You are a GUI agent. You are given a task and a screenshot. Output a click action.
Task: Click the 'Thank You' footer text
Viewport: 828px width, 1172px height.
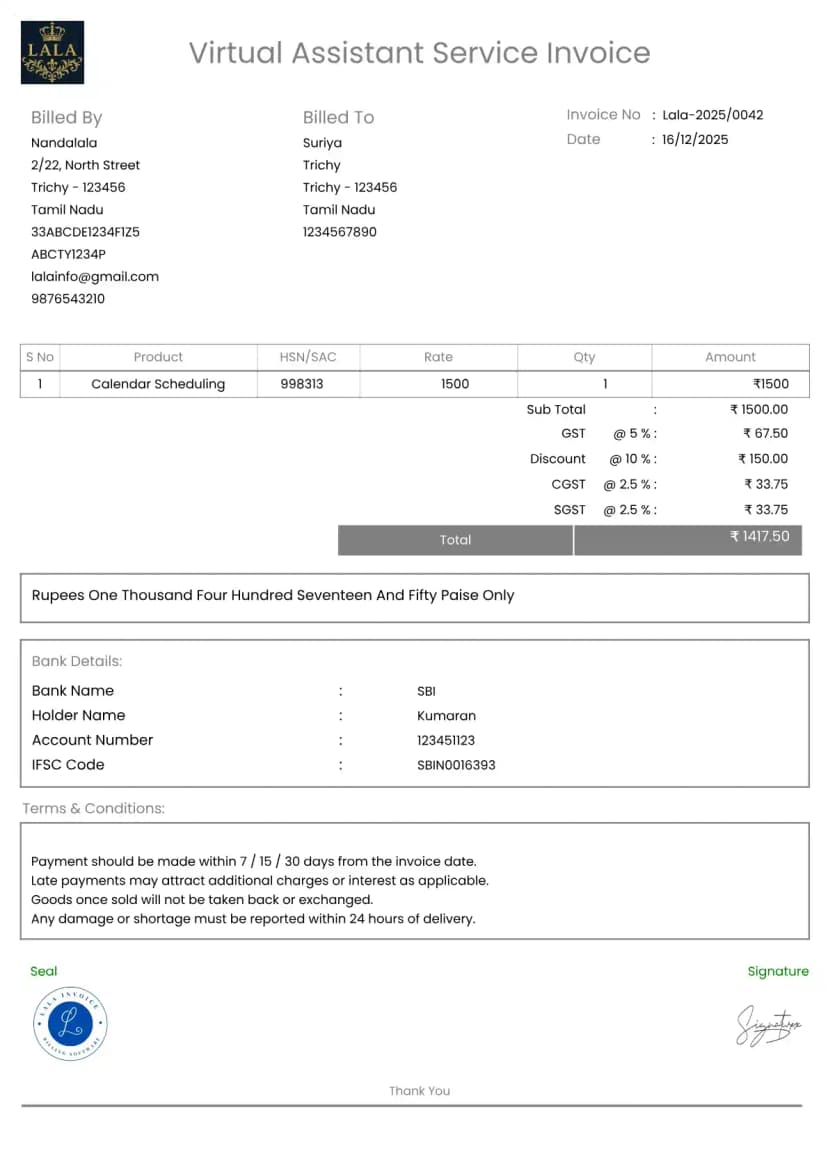click(x=419, y=1091)
